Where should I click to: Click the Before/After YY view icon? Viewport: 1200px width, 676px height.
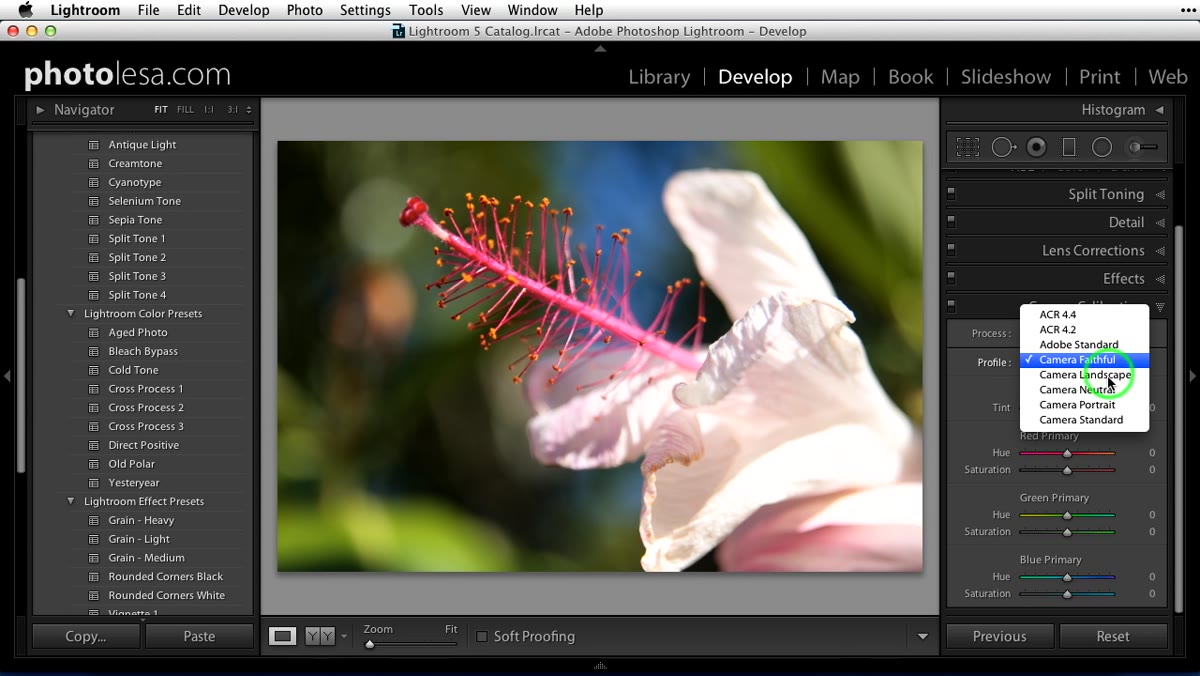coord(320,636)
